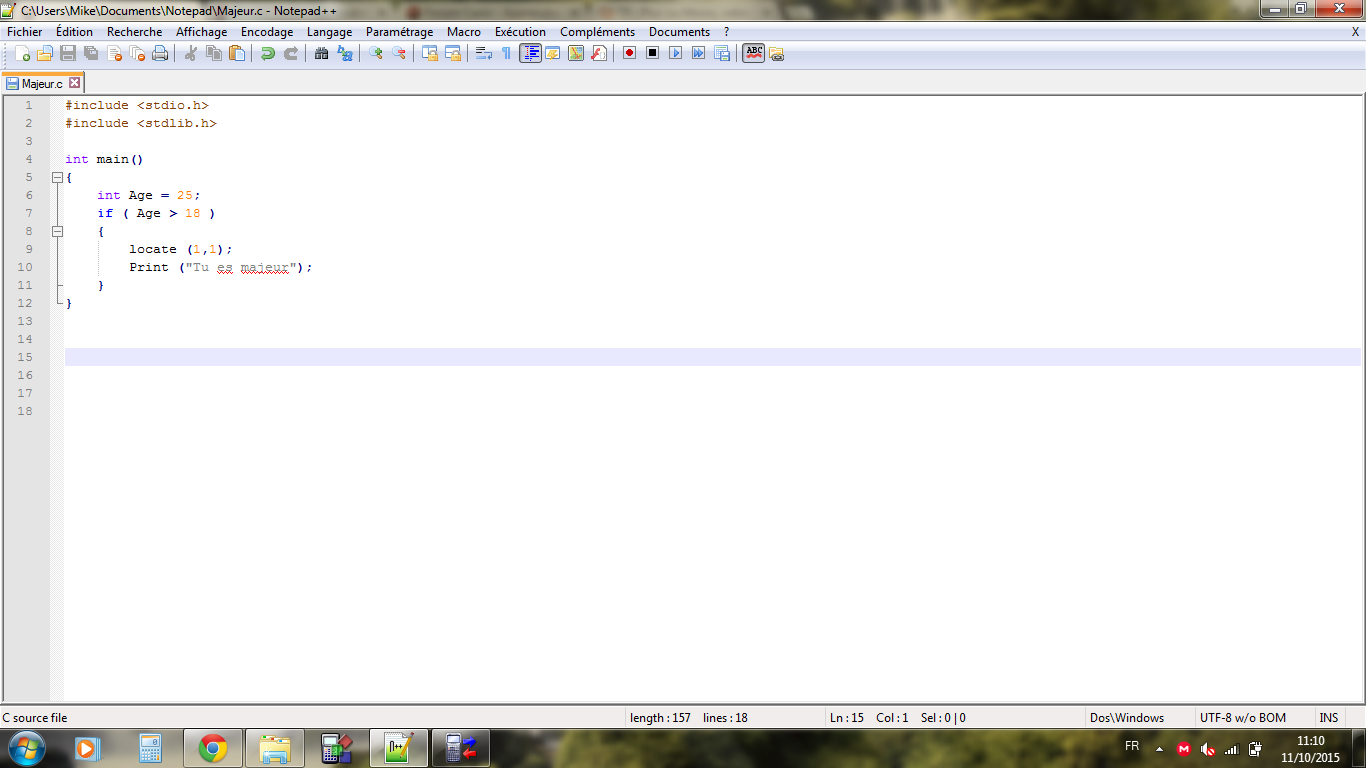The image size is (1366, 768).
Task: Click the line number 9 in margin
Action: pos(28,249)
